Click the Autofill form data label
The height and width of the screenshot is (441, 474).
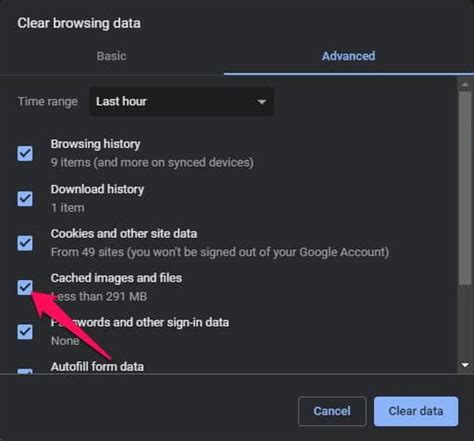coord(97,367)
